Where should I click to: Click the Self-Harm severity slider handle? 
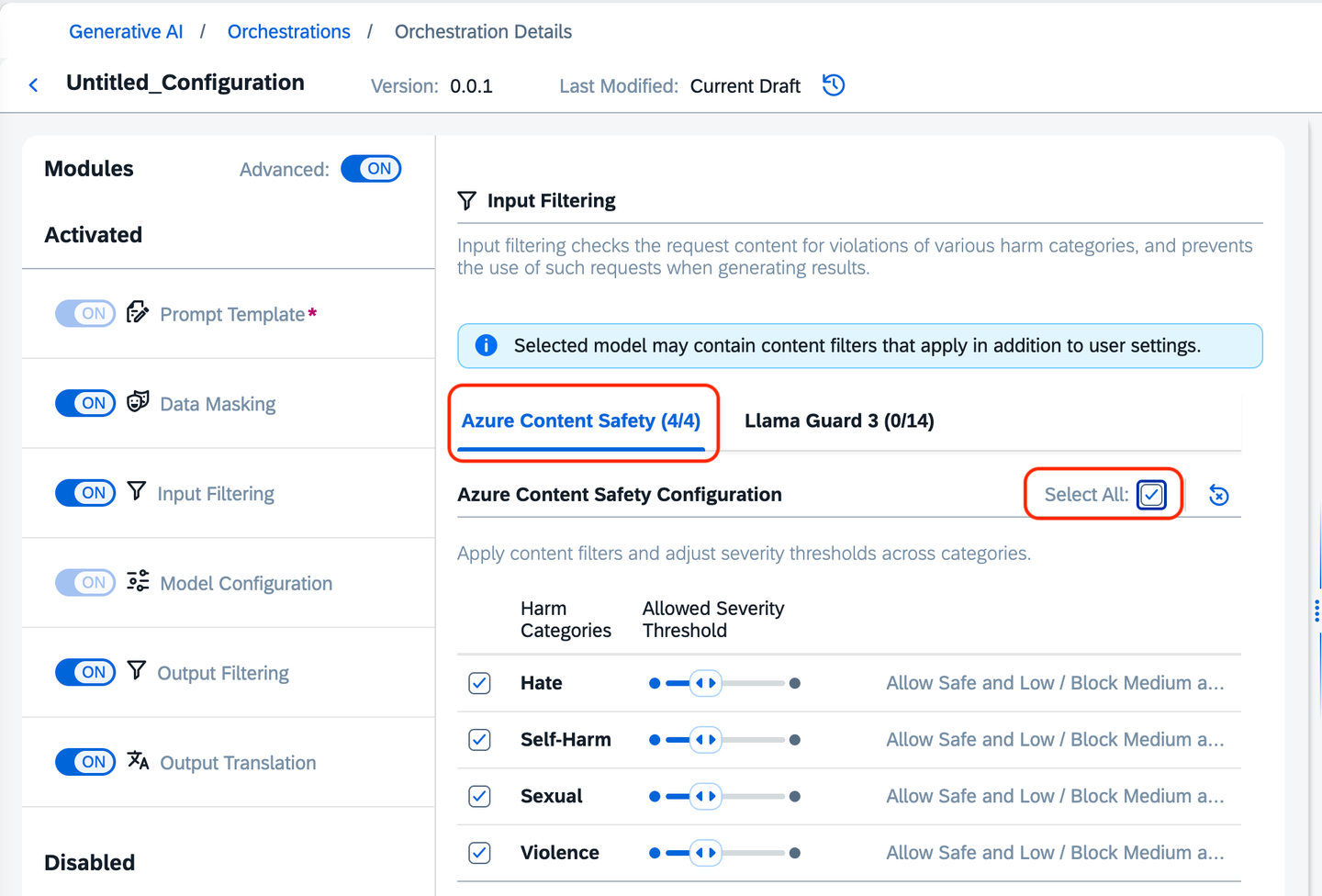[x=705, y=740]
